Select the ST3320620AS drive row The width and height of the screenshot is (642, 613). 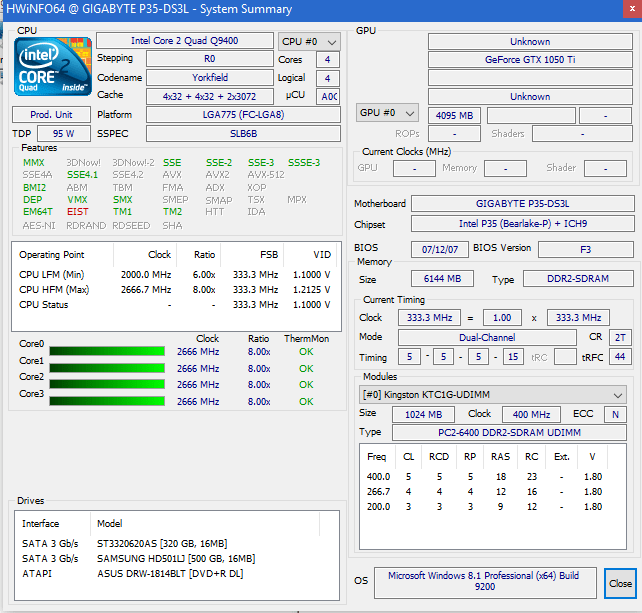pos(176,543)
